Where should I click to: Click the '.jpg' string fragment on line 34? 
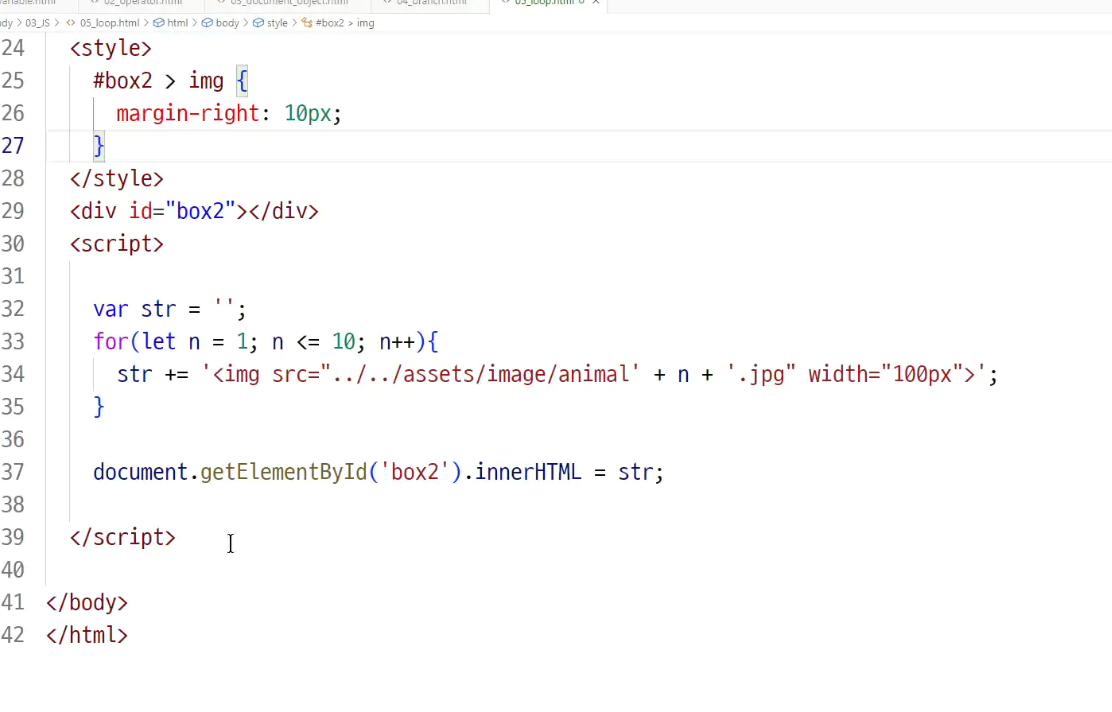pyautogui.click(x=762, y=374)
